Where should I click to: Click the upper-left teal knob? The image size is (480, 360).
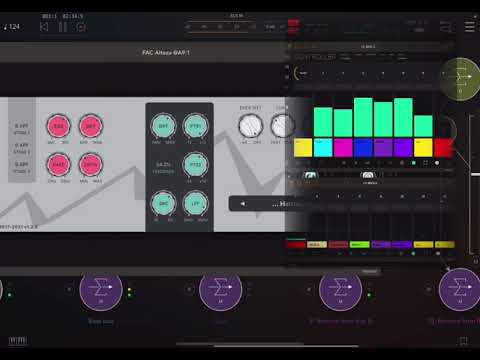click(163, 126)
